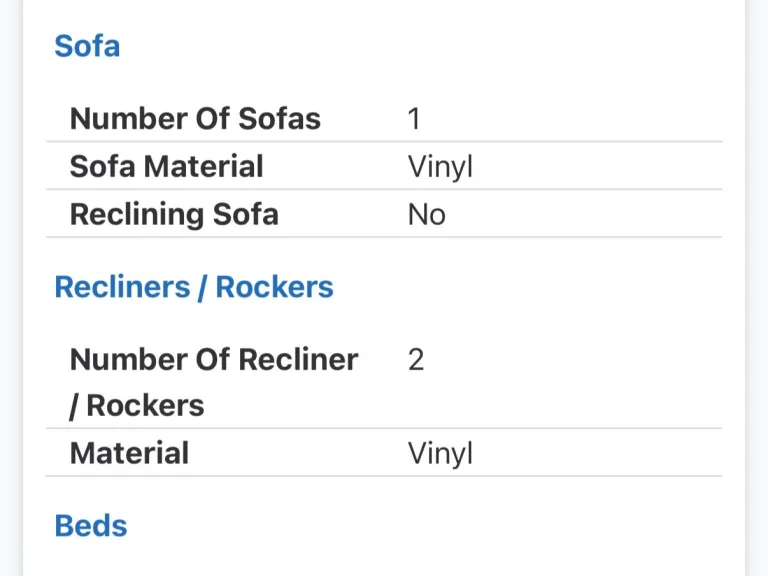Click the divider line below Number Of Sofas

click(x=384, y=142)
